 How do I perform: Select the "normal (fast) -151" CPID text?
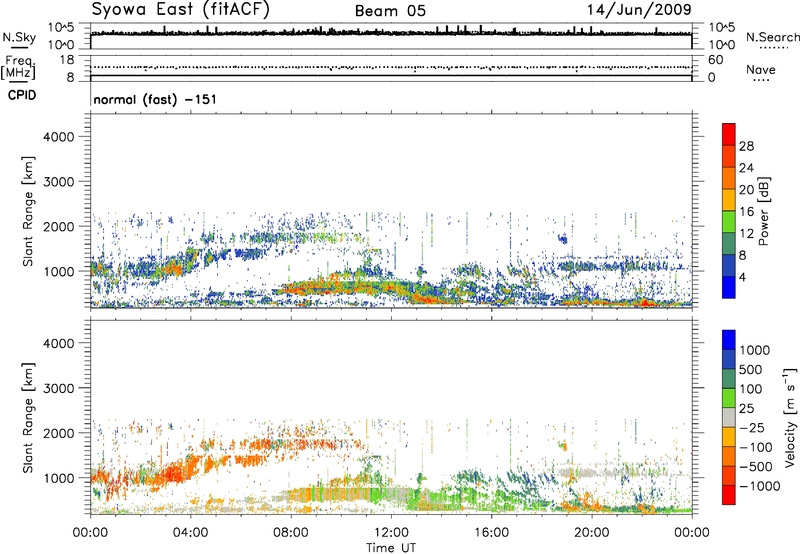155,99
